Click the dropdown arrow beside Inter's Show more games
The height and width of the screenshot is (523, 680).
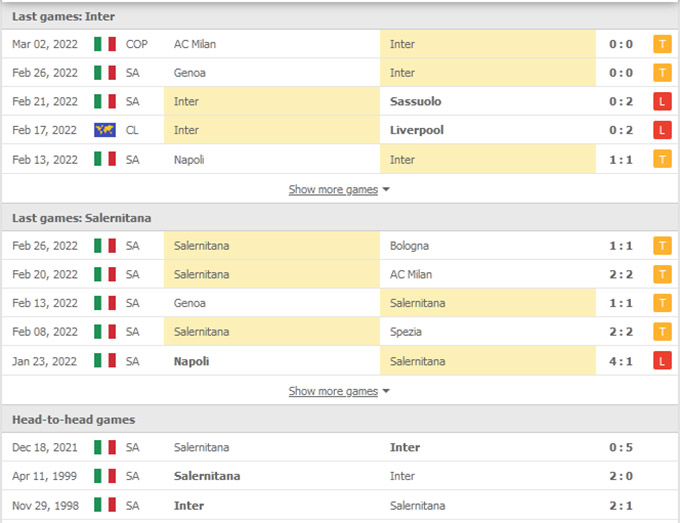point(386,190)
